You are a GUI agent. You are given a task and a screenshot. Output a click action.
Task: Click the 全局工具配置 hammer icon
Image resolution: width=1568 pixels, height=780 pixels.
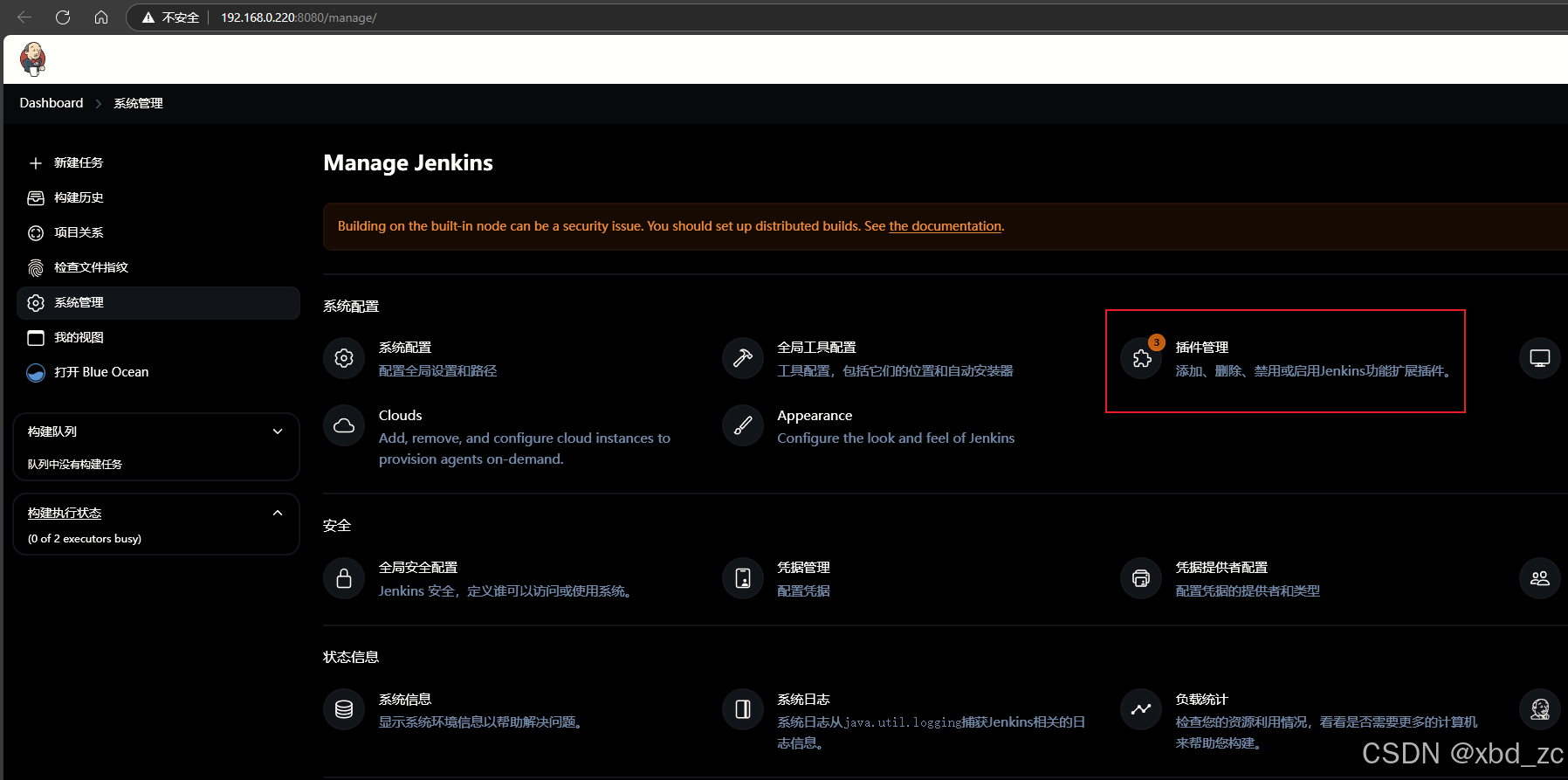(743, 358)
